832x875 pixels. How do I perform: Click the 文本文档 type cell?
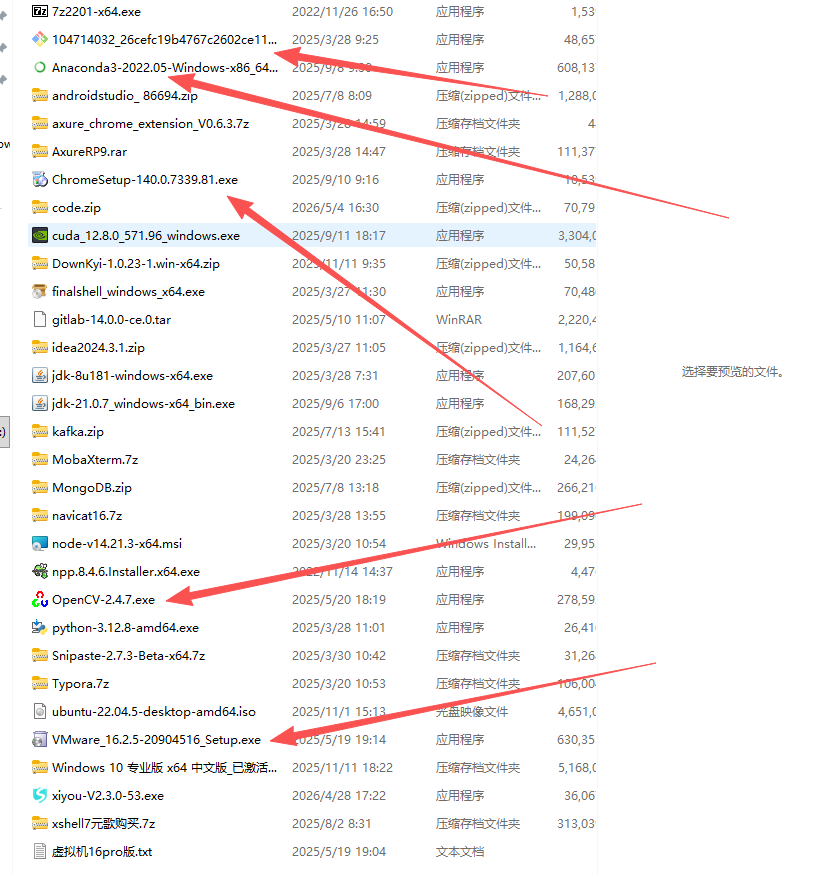click(460, 852)
